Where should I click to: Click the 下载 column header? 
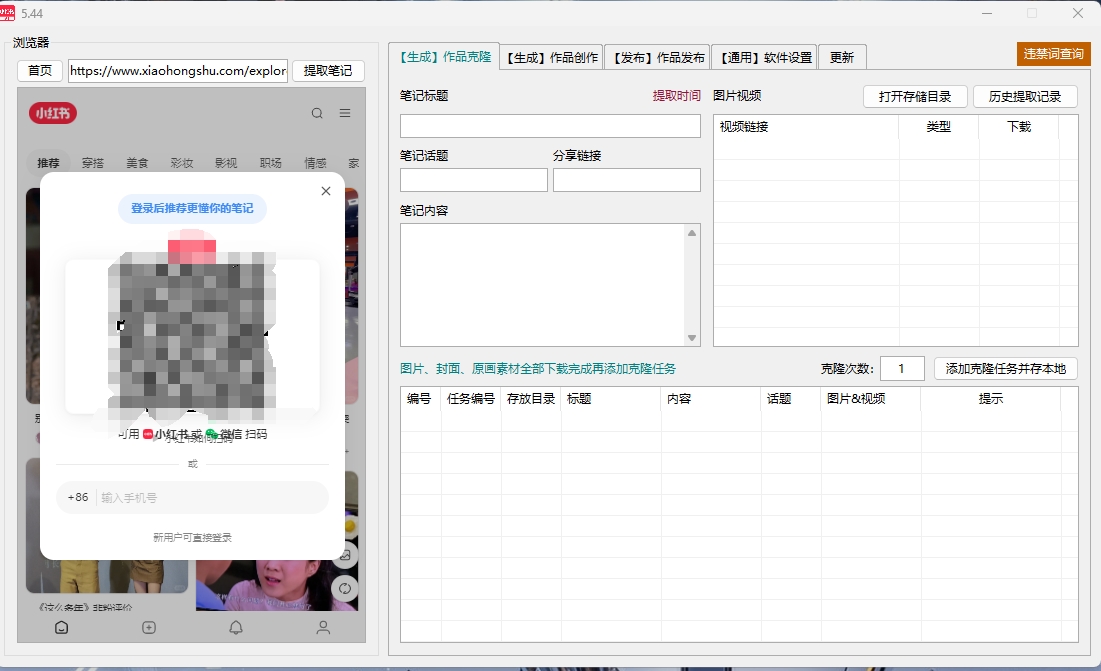coord(1019,126)
